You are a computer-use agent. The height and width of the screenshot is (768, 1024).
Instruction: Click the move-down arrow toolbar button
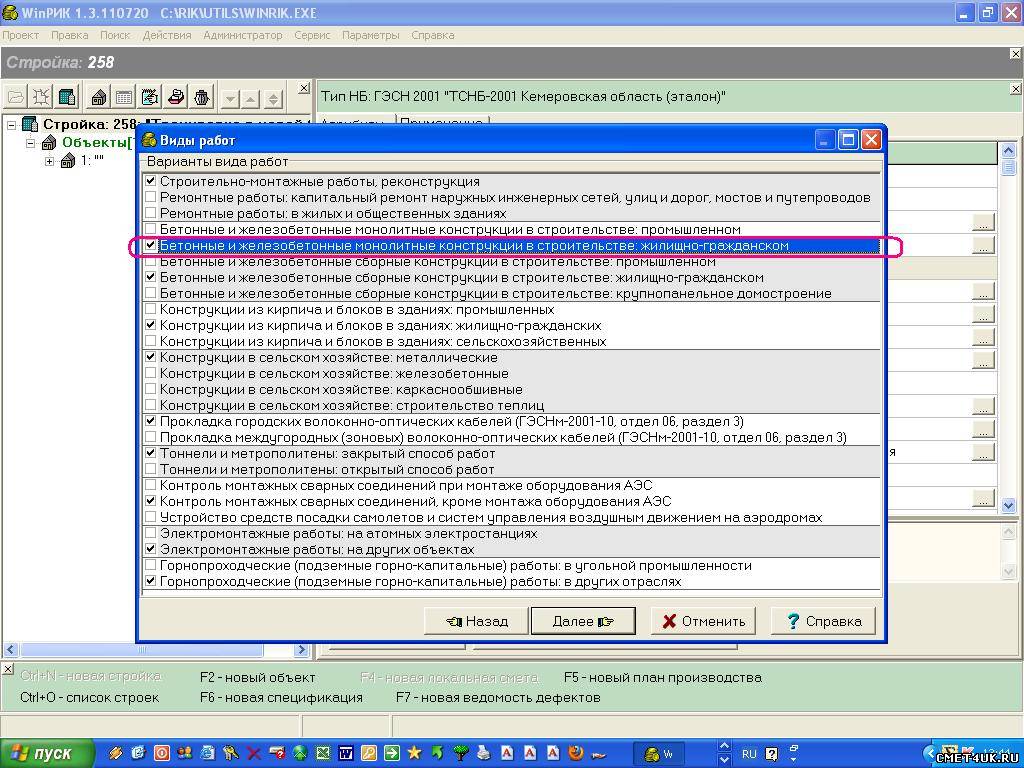(x=230, y=99)
